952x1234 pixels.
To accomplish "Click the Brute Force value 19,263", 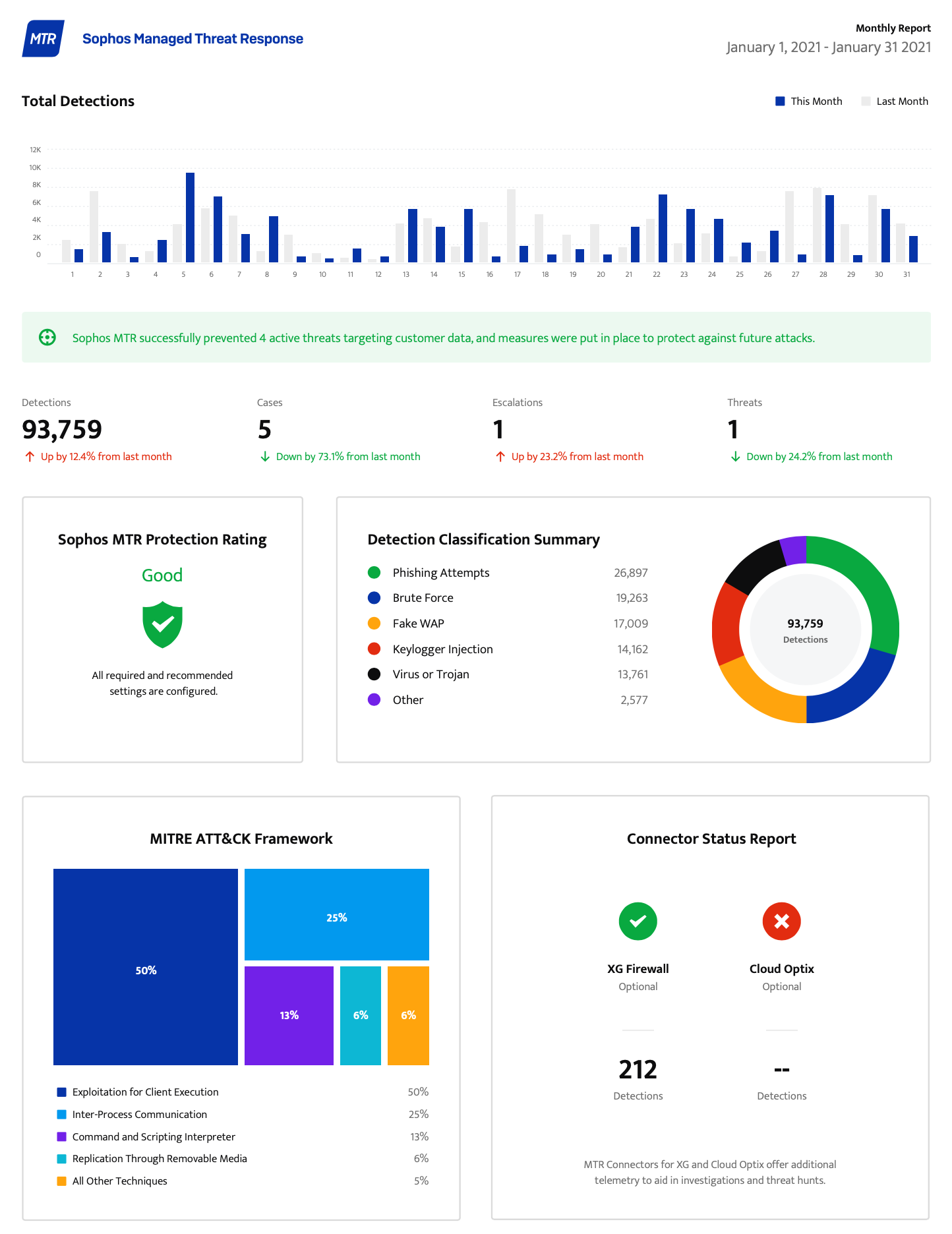I will [632, 598].
